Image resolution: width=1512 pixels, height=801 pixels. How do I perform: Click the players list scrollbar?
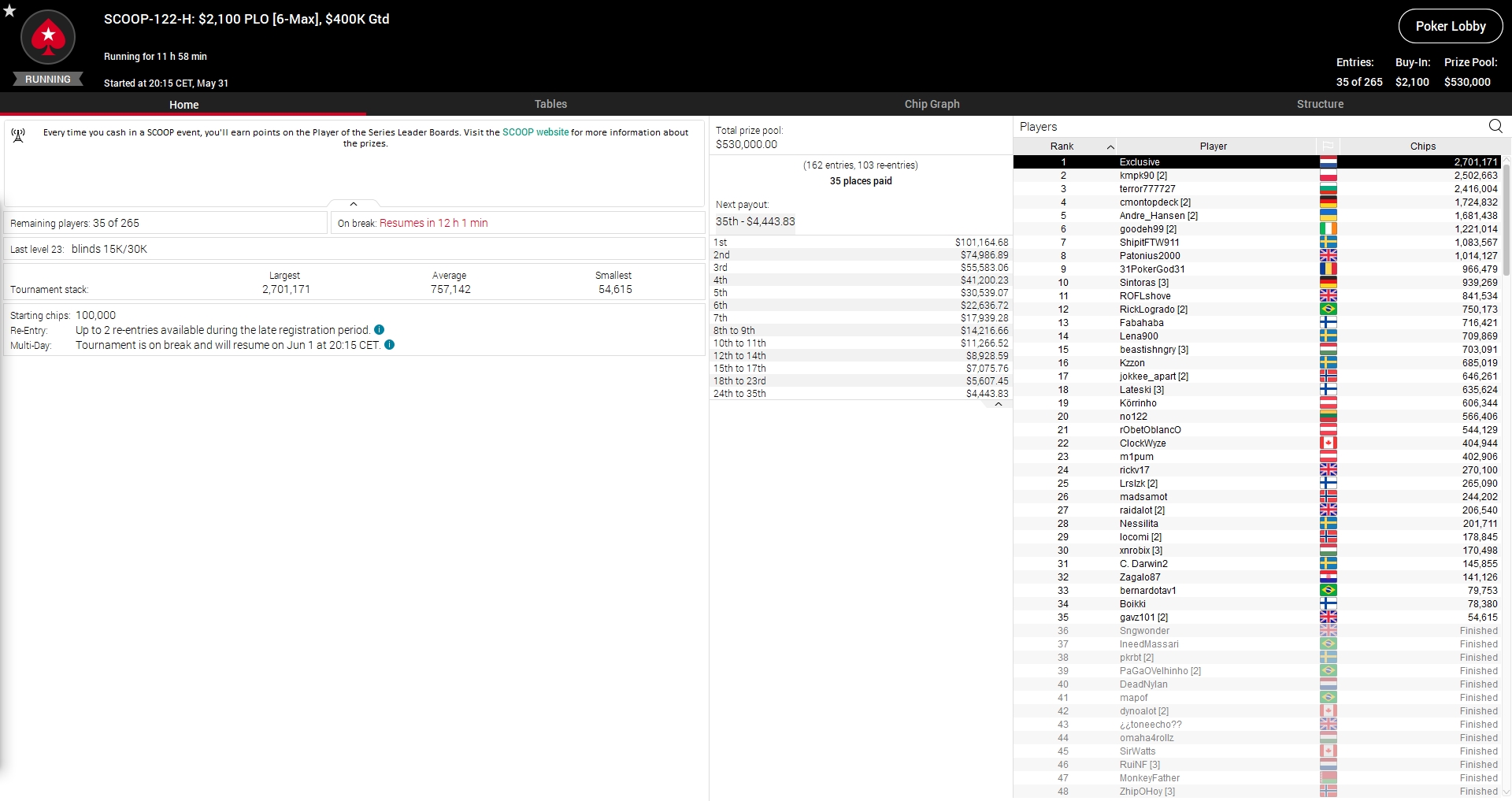click(1506, 219)
